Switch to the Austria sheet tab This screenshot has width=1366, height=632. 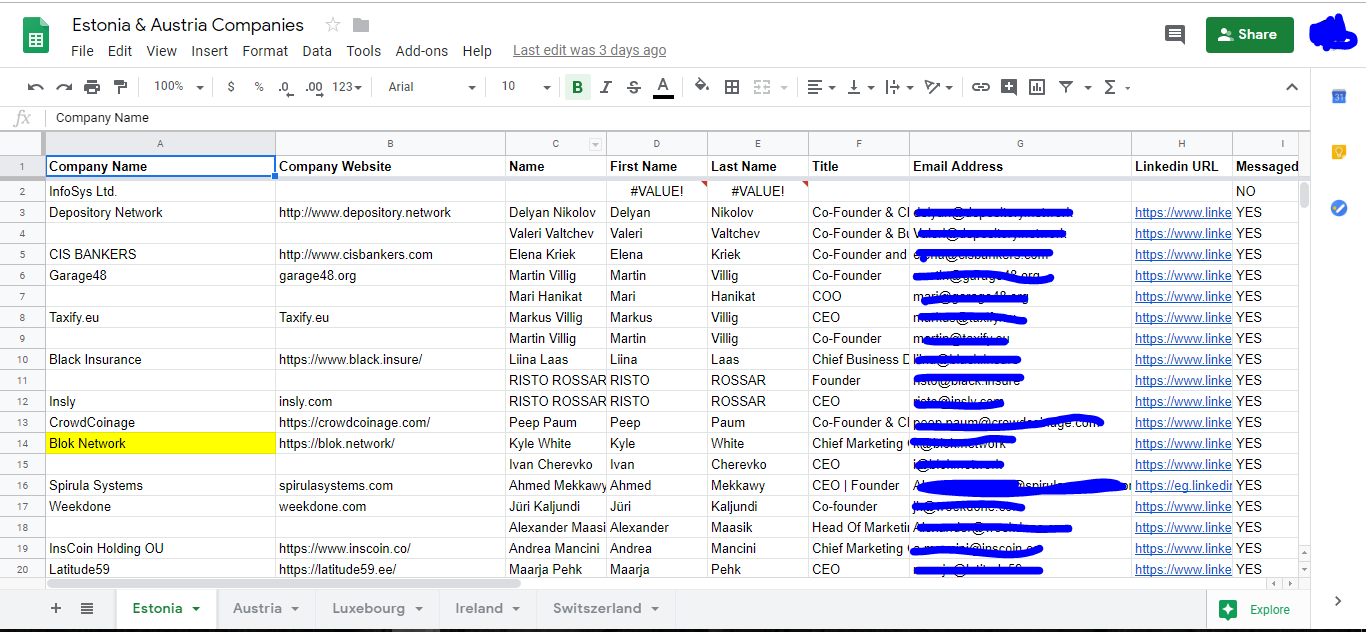pyautogui.click(x=266, y=608)
